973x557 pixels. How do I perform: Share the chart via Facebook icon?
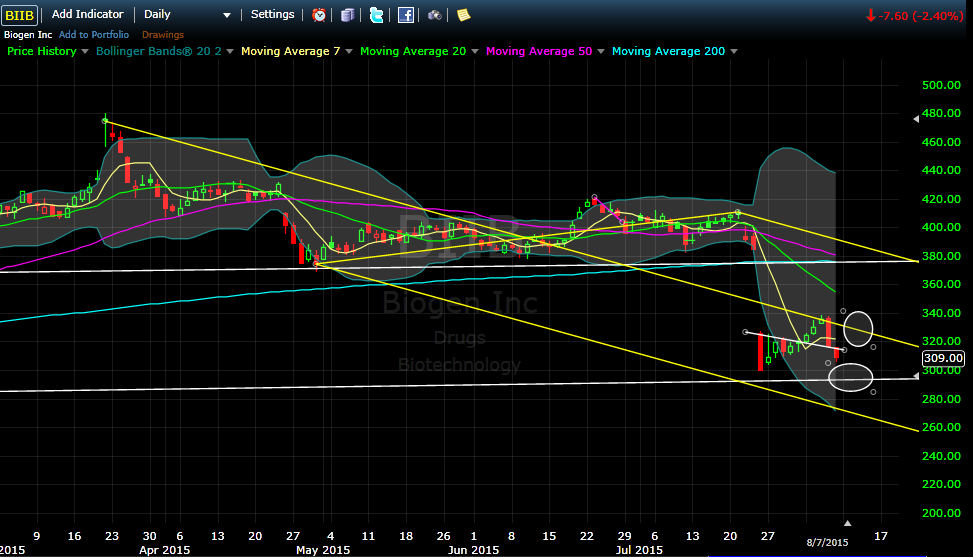405,15
